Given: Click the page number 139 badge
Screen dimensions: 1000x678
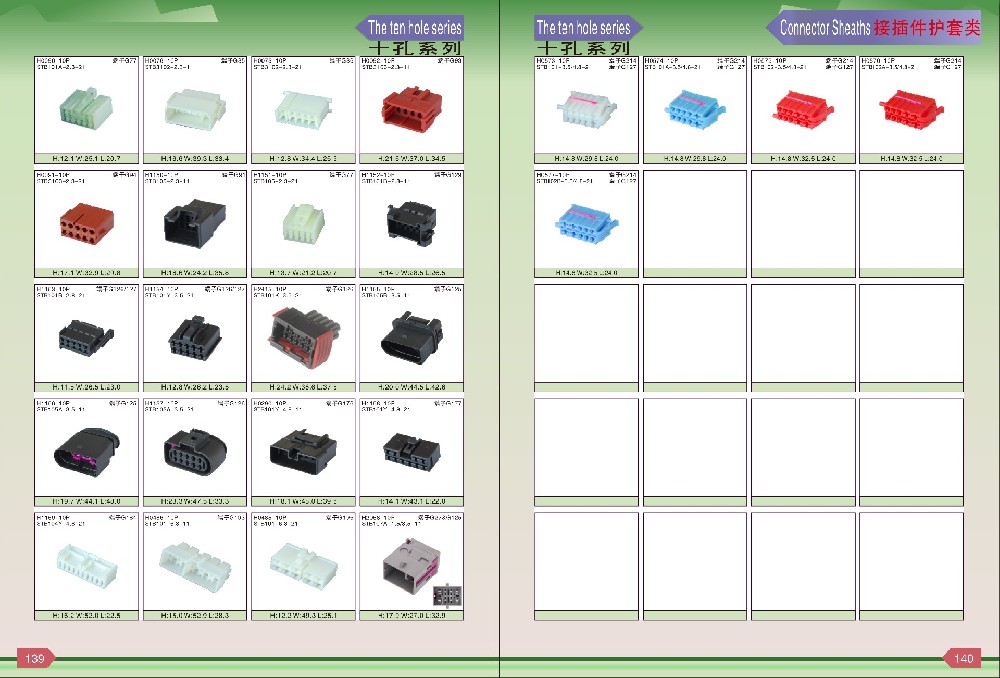Looking at the screenshot, I should (x=35, y=658).
